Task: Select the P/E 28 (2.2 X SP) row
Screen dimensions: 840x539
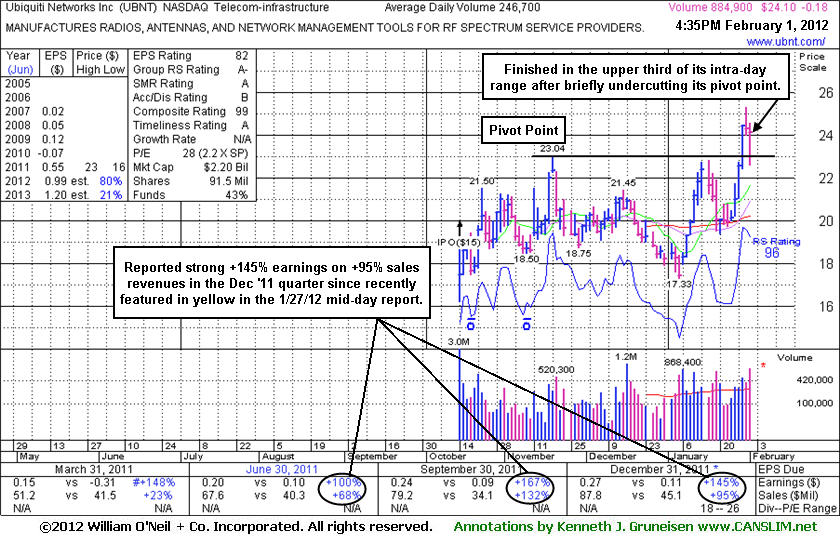Action: [191, 153]
